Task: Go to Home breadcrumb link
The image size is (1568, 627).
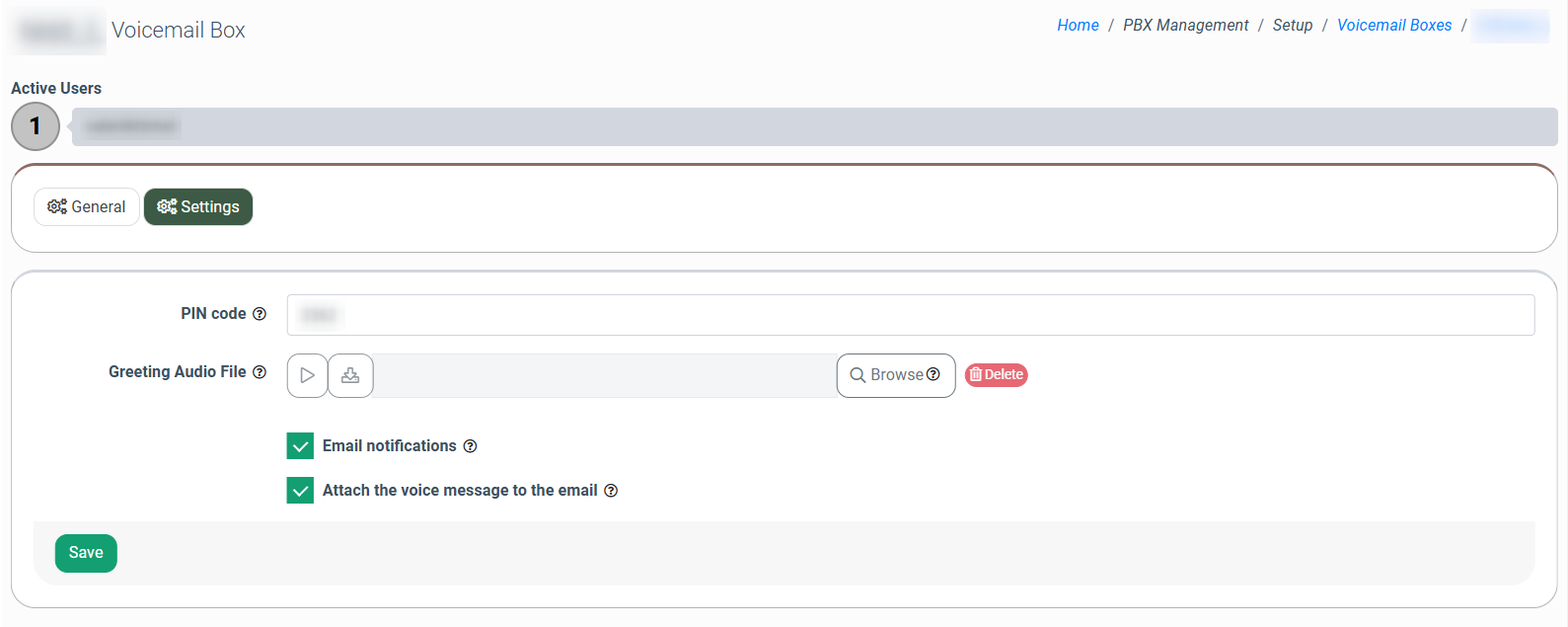Action: (x=1078, y=26)
